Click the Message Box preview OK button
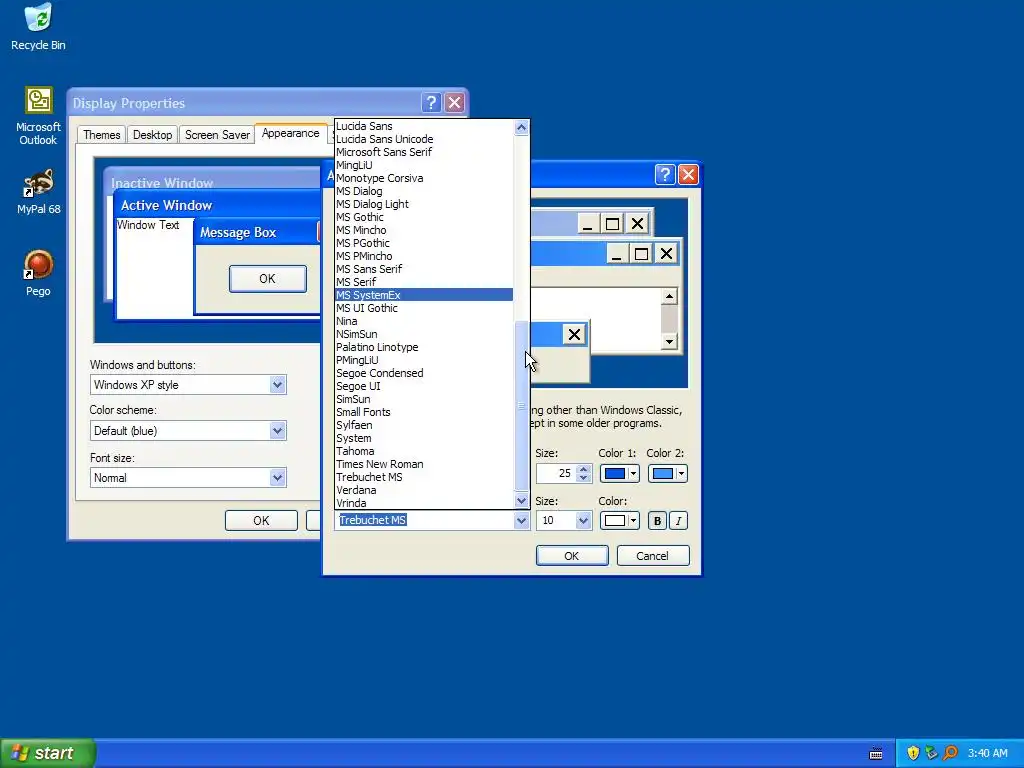This screenshot has height=768, width=1024. [x=268, y=279]
